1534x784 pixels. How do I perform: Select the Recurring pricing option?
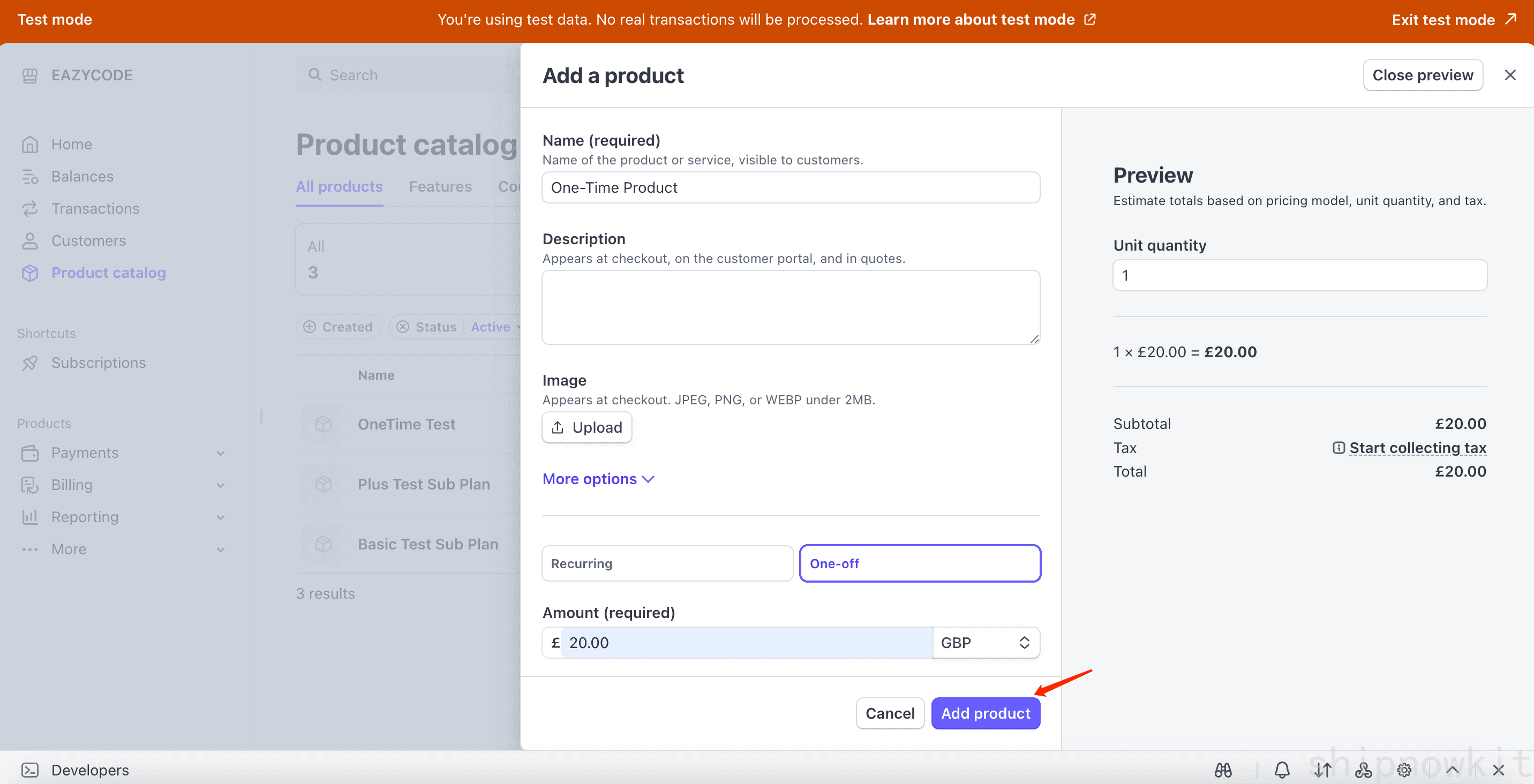pyautogui.click(x=666, y=563)
